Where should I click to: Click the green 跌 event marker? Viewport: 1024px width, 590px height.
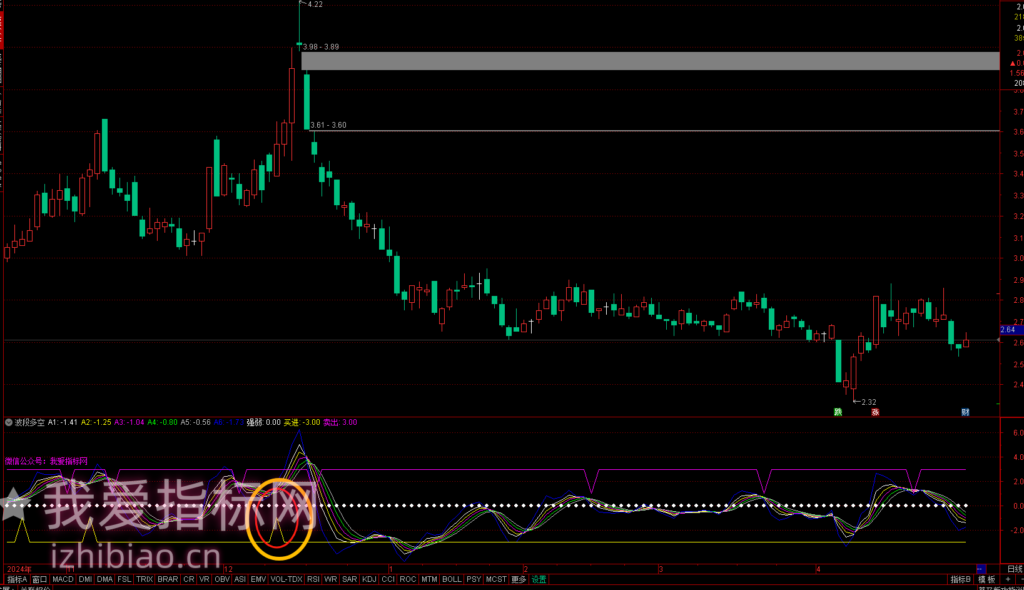[838, 412]
